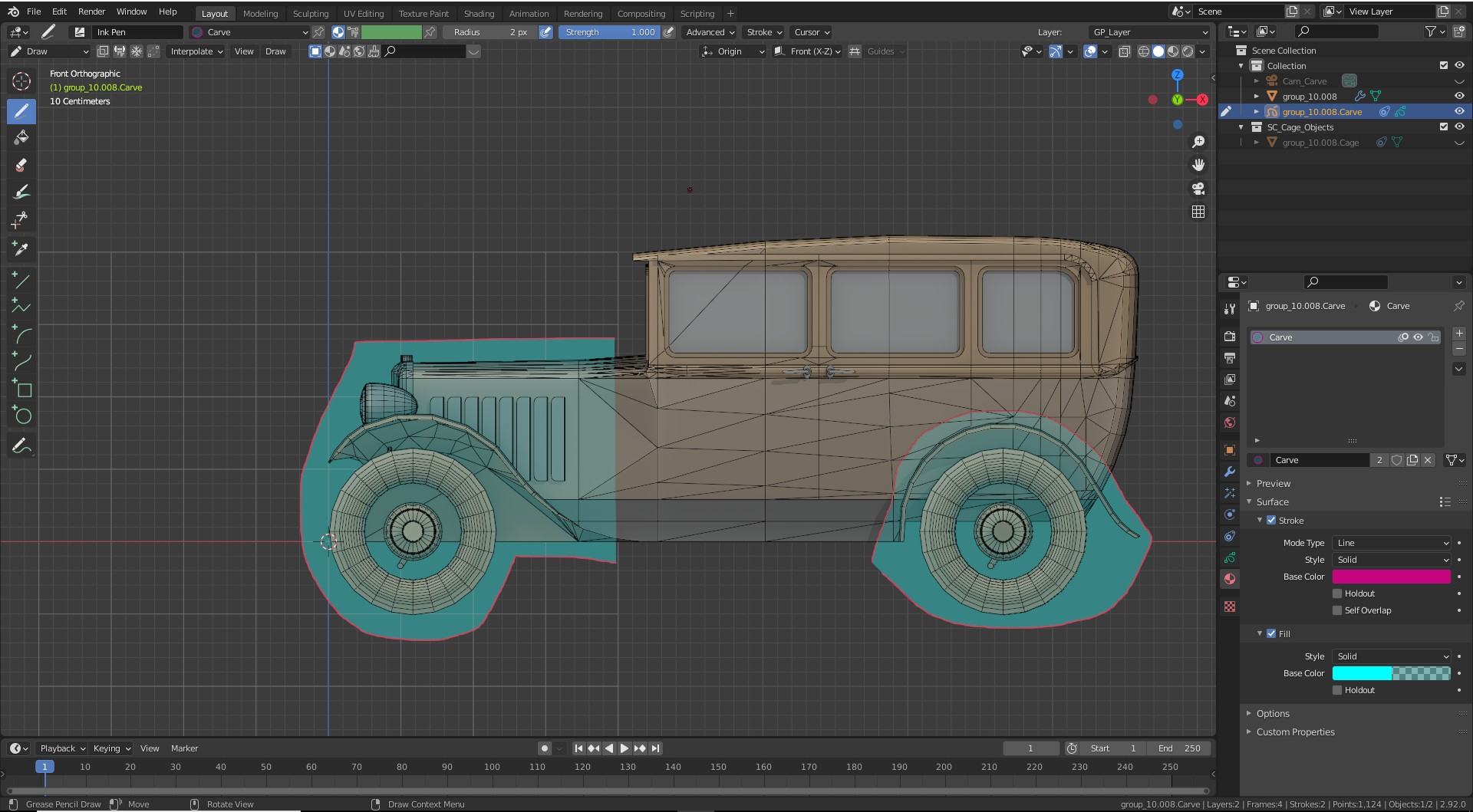Select the Line draw tool
Image resolution: width=1473 pixels, height=812 pixels.
coord(21,281)
